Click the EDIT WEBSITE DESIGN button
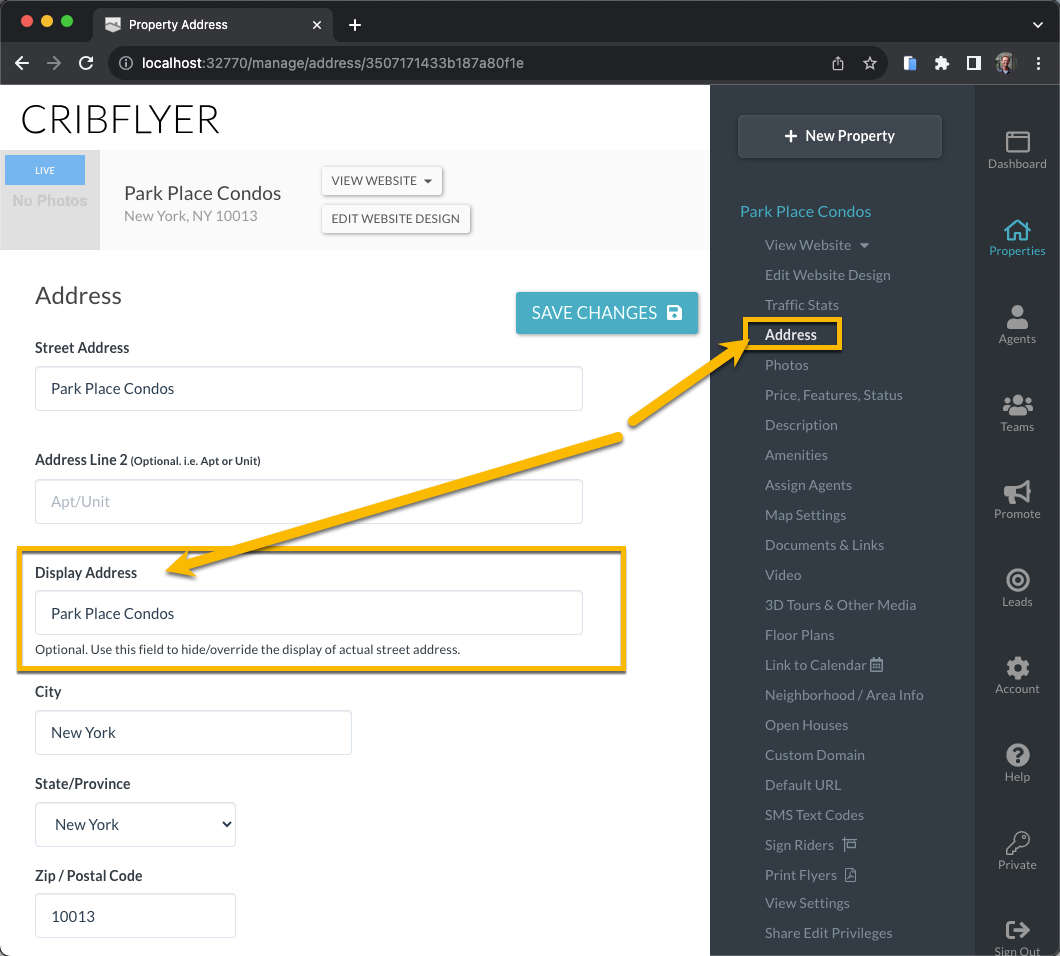The image size is (1060, 956). (x=395, y=218)
